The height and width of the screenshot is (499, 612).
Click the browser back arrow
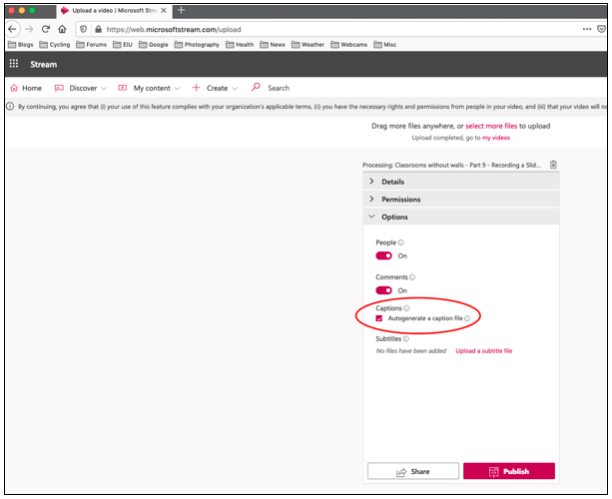pos(12,29)
